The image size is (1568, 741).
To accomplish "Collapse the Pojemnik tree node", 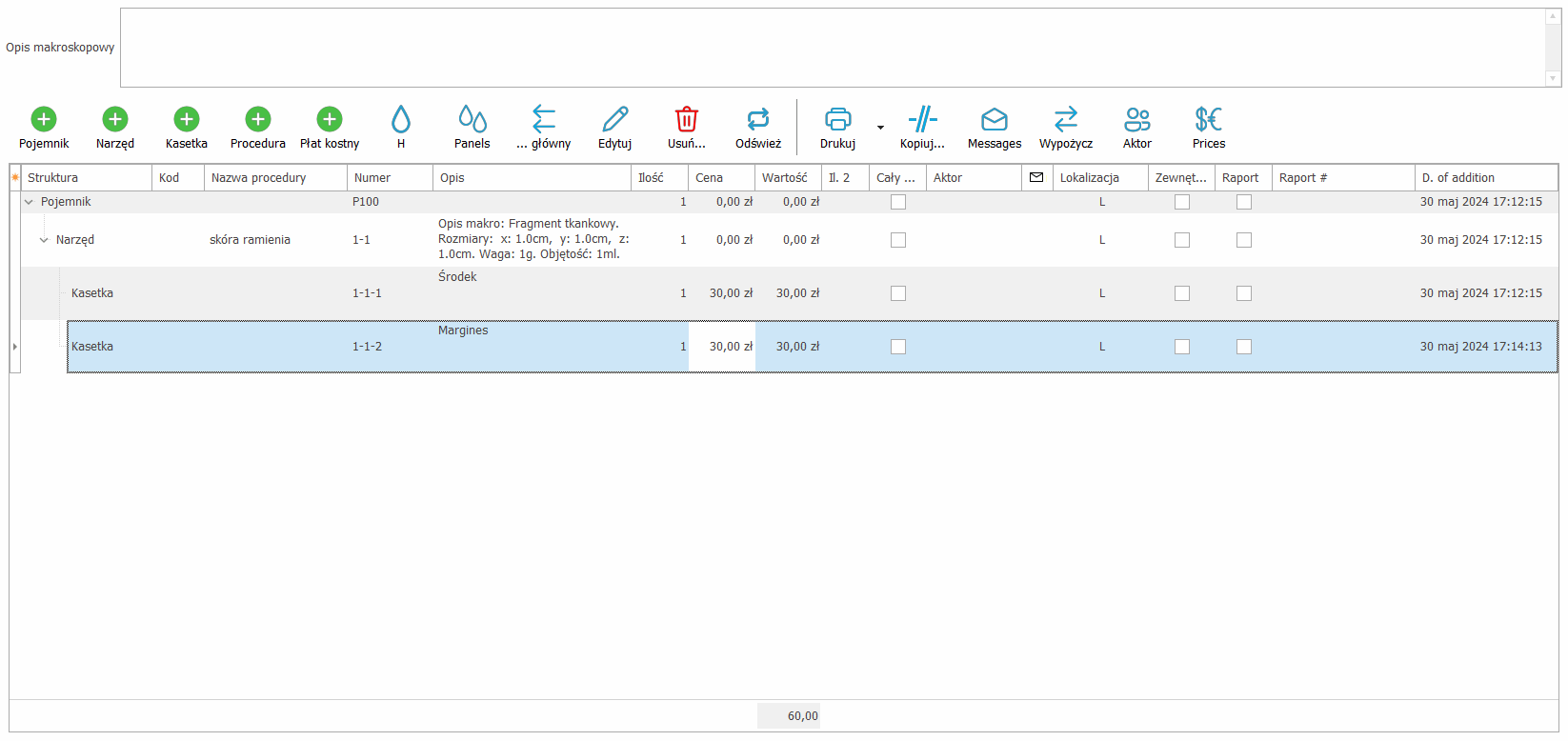I will click(x=29, y=202).
